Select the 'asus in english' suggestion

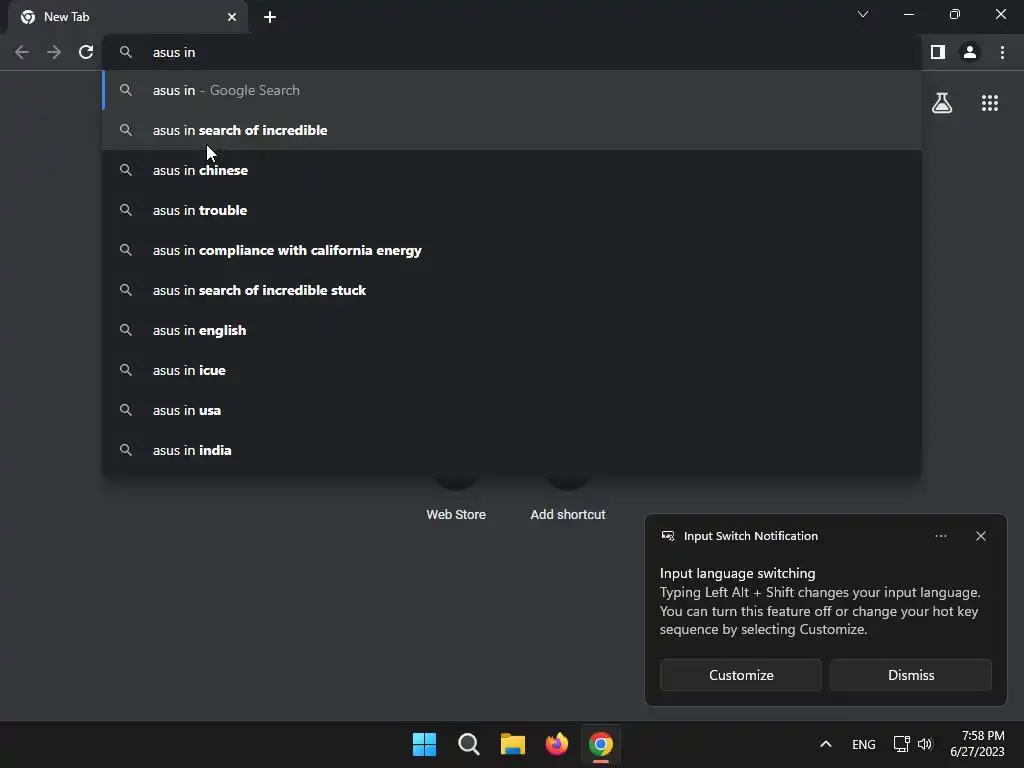click(512, 330)
